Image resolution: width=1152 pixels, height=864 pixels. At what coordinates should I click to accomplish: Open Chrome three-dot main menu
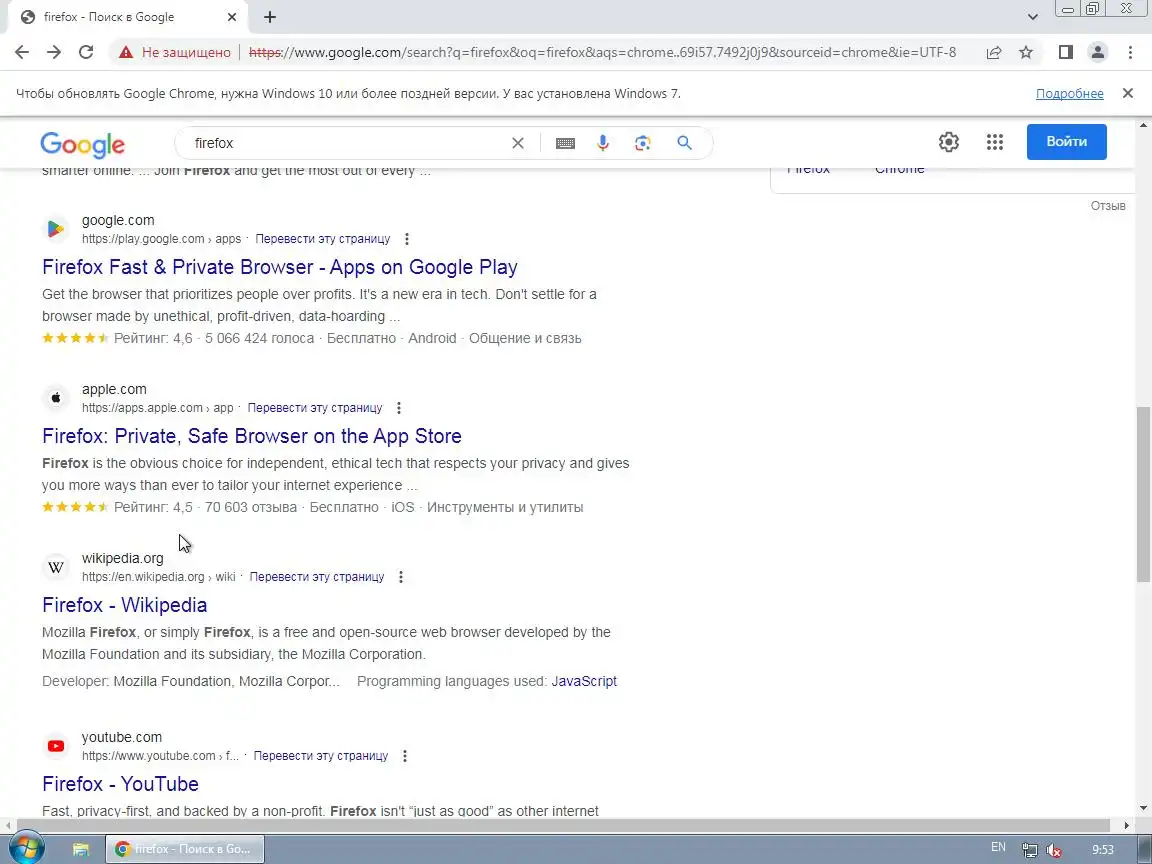tap(1130, 52)
